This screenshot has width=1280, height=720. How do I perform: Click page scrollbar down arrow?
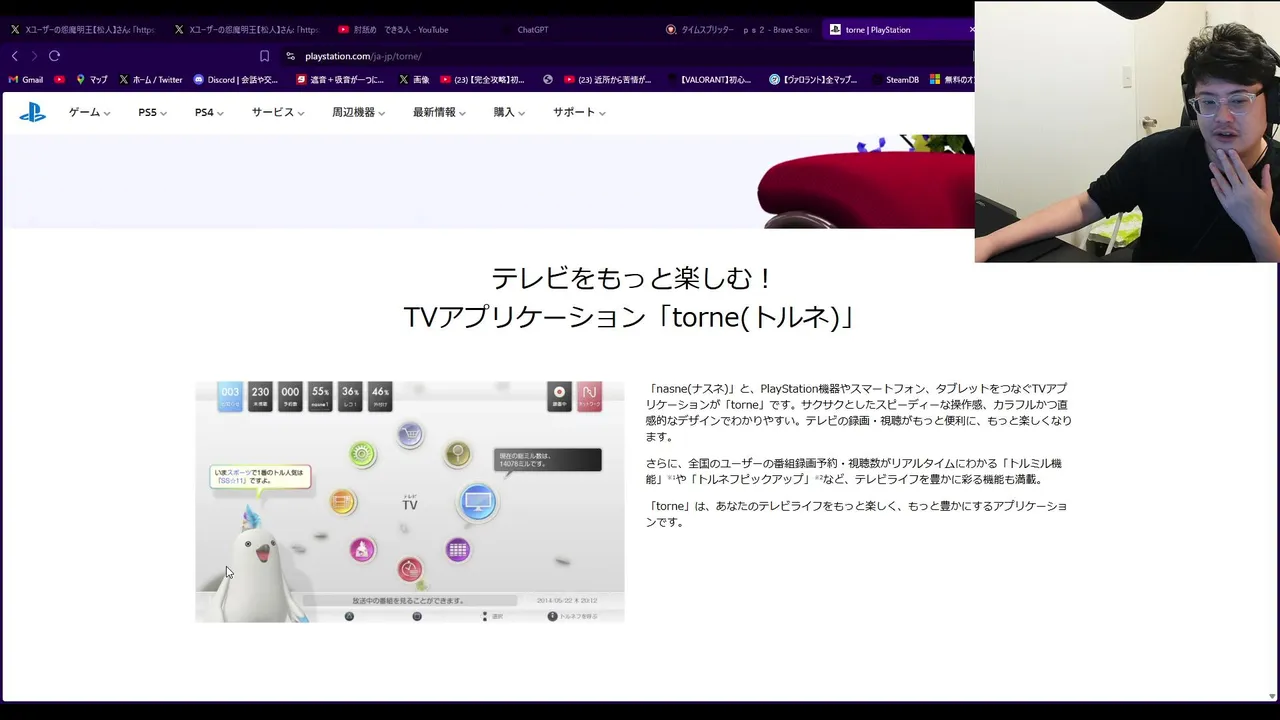point(1272,696)
